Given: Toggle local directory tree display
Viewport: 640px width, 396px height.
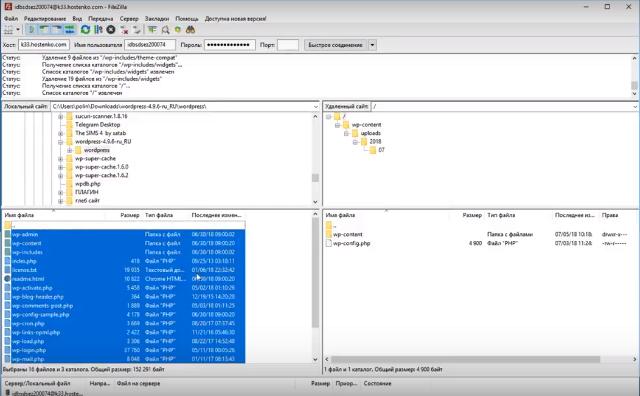Looking at the screenshot, I should click(44, 30).
